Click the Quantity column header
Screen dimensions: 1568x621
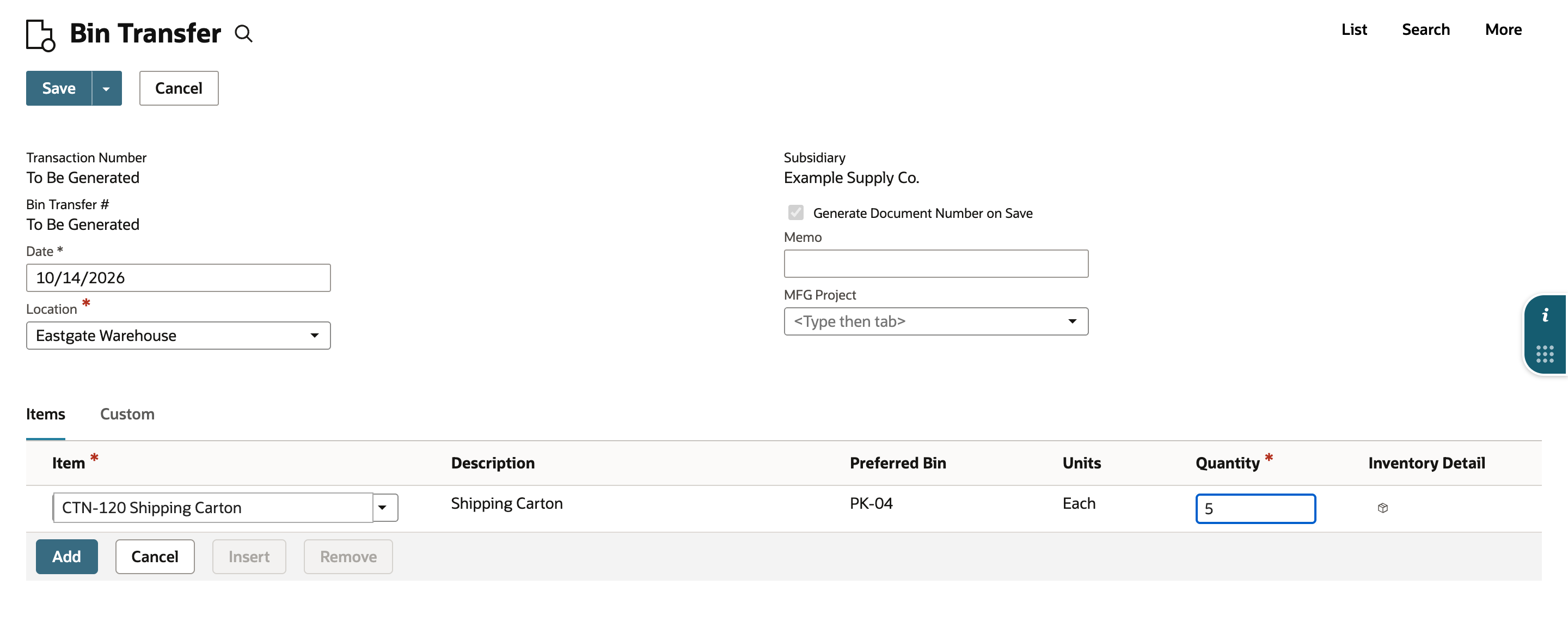click(x=1227, y=462)
